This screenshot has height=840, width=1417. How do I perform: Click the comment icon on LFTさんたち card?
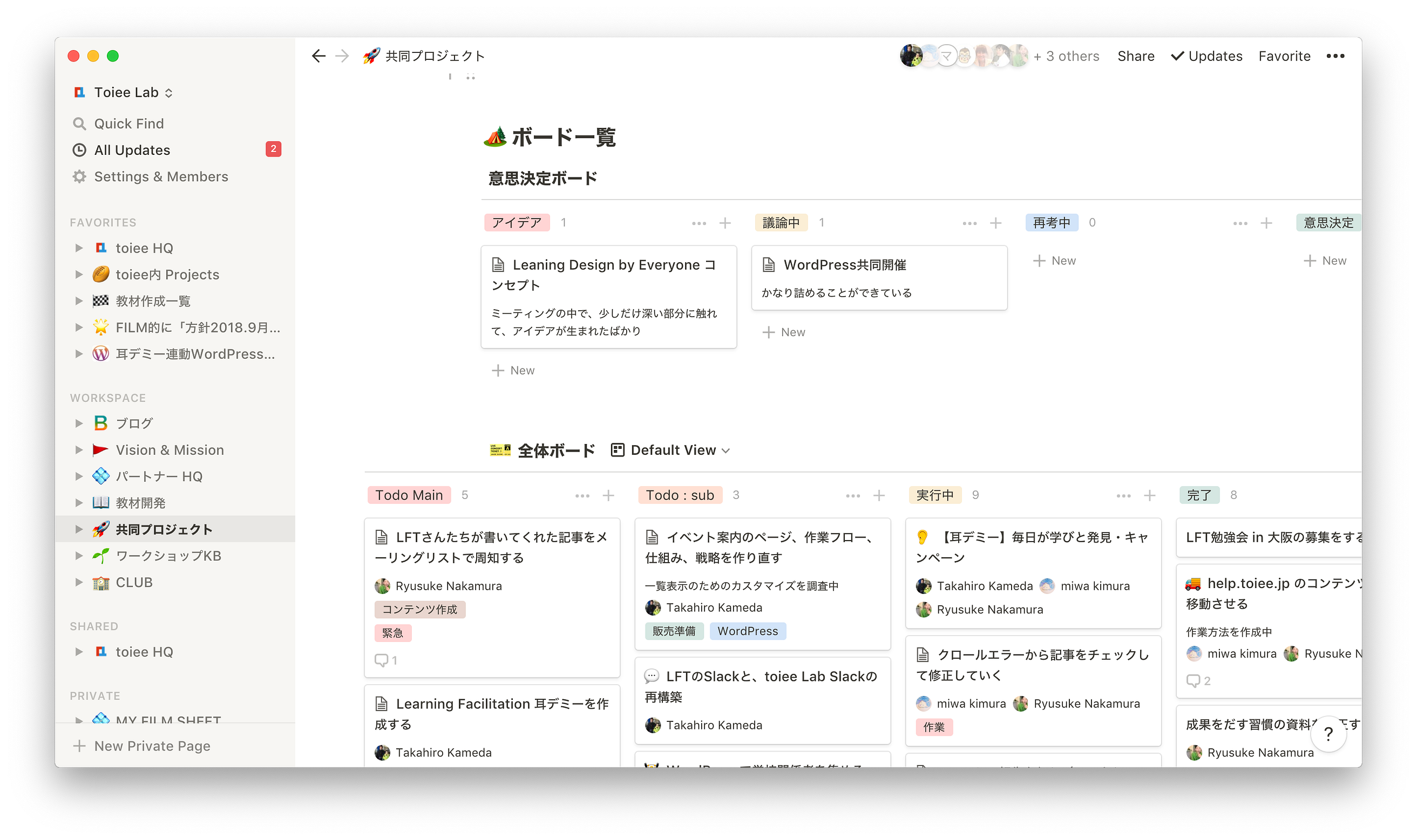pos(381,660)
